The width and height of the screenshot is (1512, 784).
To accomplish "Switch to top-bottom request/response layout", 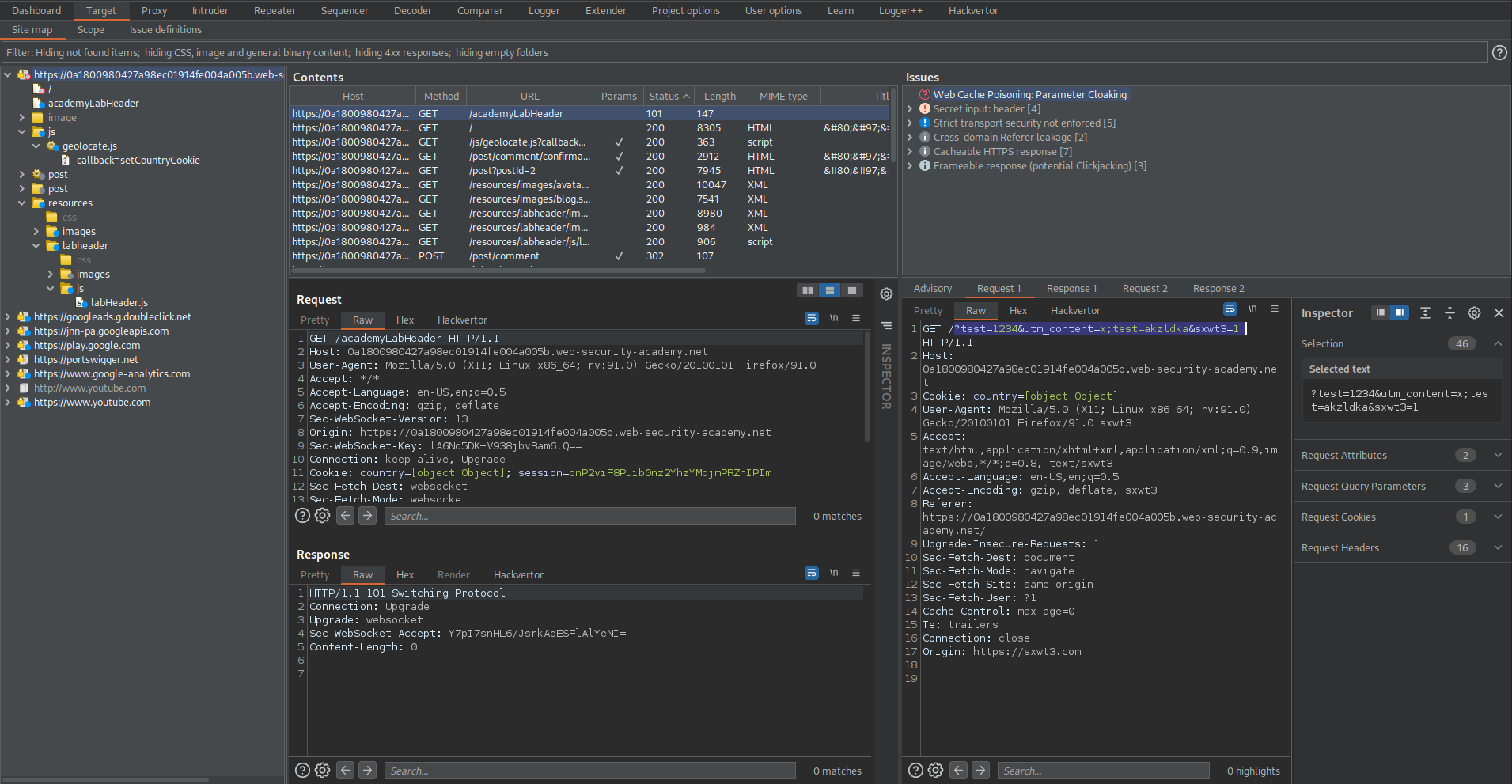I will [x=830, y=290].
